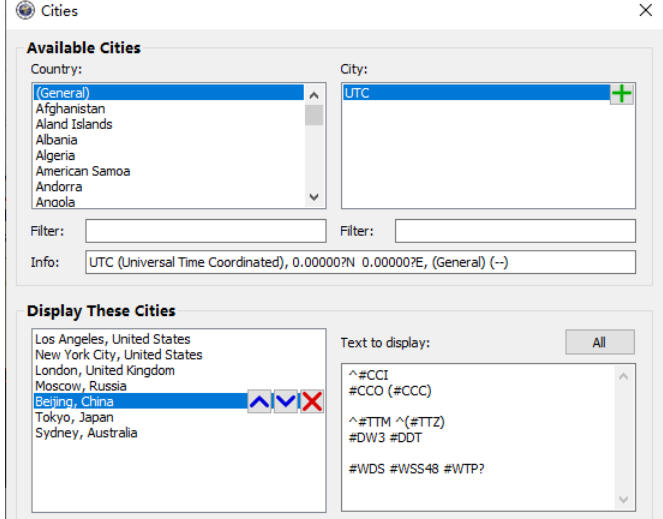Move Beijing, China up in list
The width and height of the screenshot is (663, 519).
(259, 401)
